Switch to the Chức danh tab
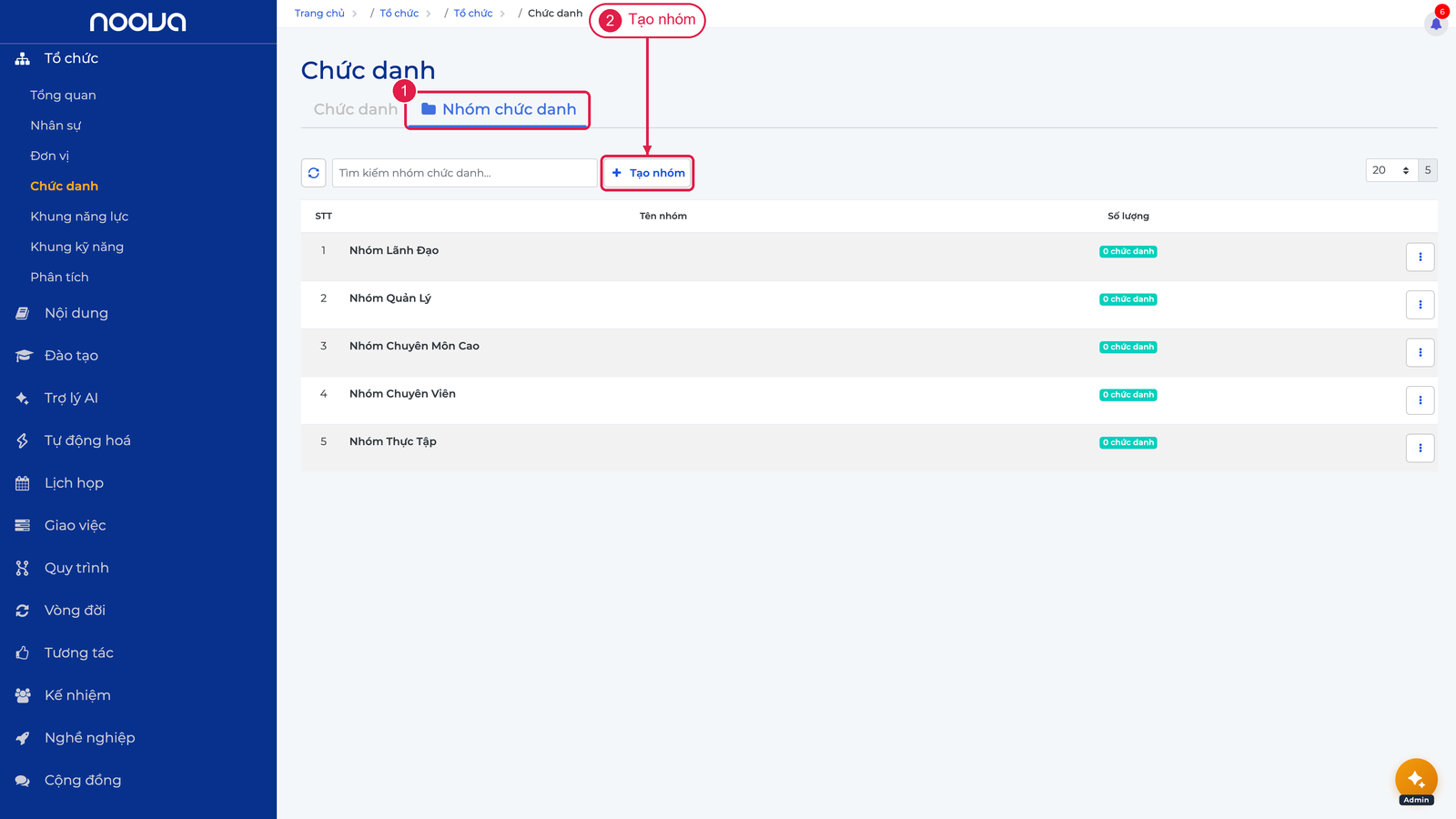The image size is (1456, 819). [x=356, y=109]
